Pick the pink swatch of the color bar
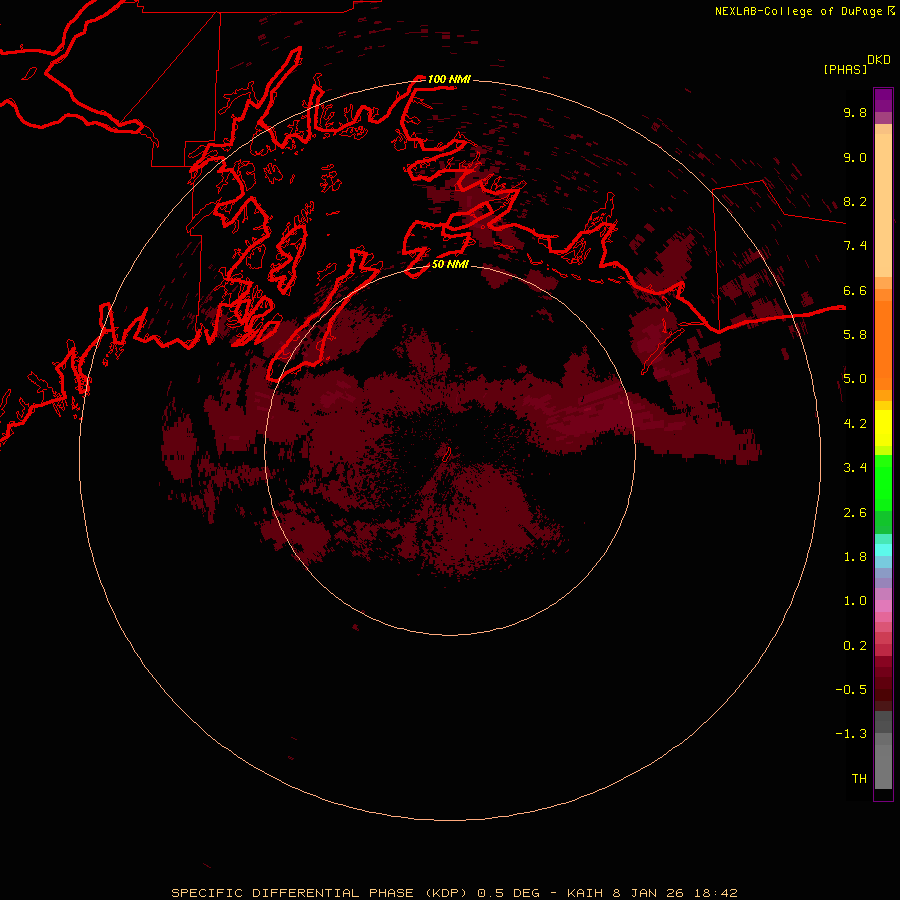900x900 pixels. click(x=883, y=606)
